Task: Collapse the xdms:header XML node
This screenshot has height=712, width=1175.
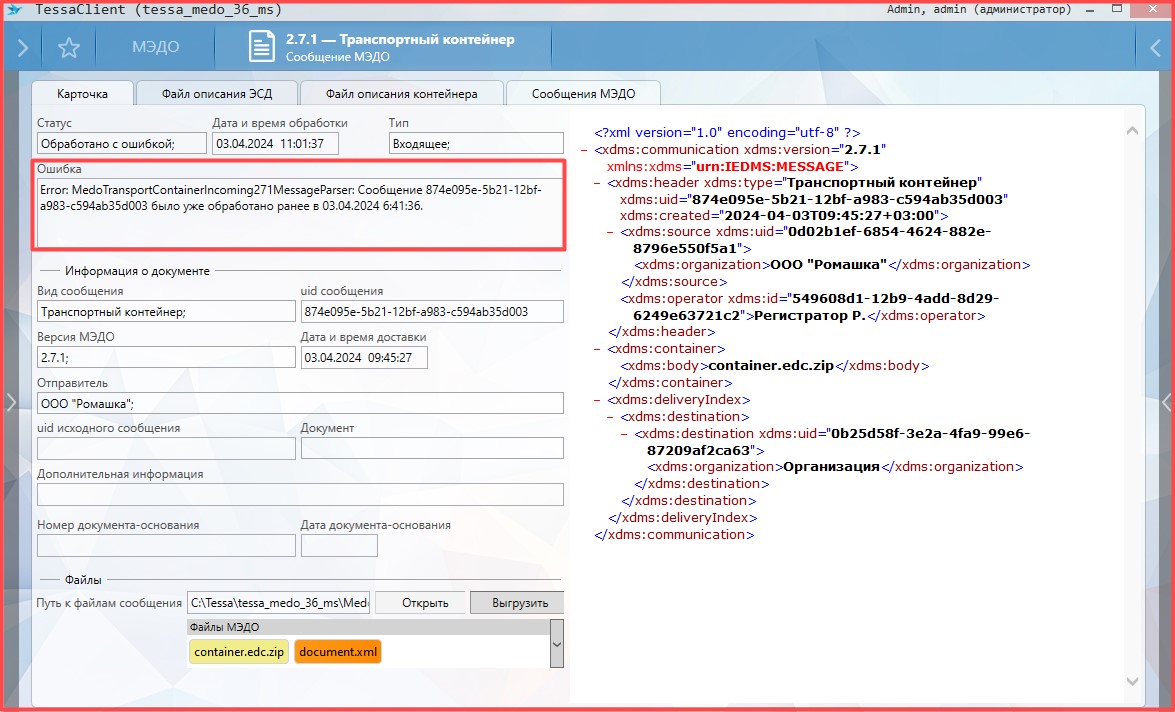Action: point(597,183)
